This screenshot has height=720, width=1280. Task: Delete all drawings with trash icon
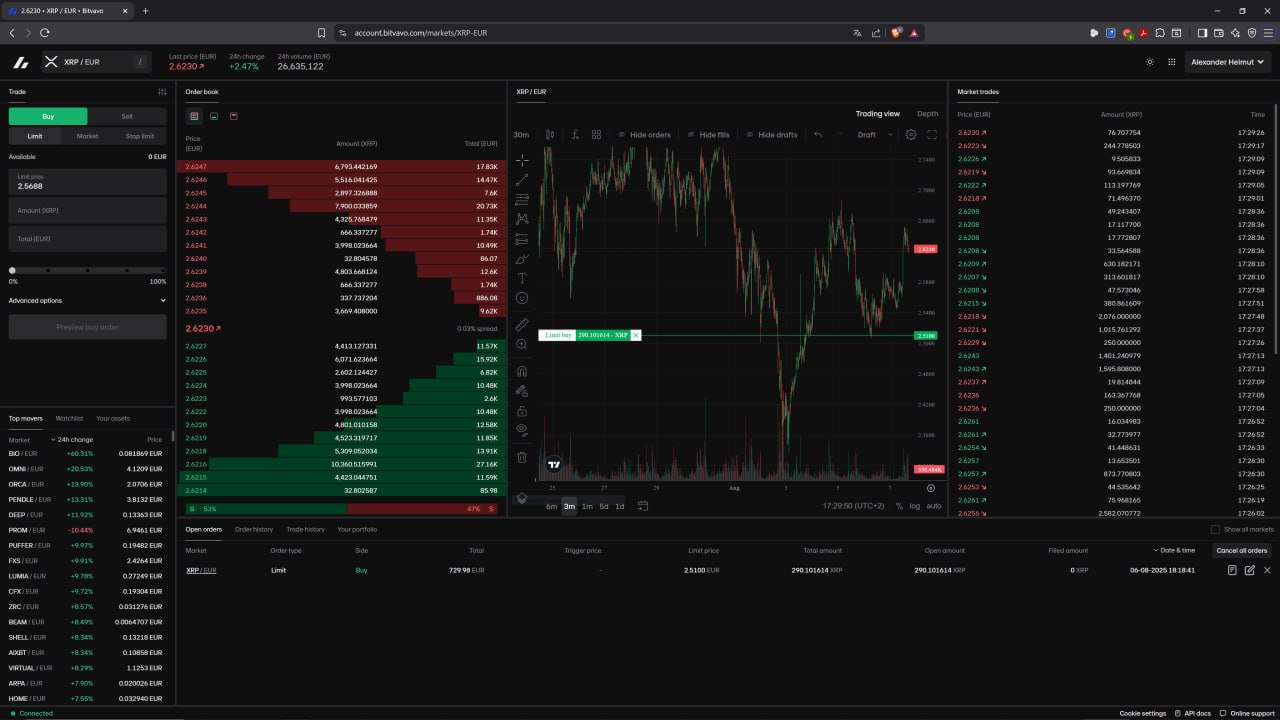521,457
